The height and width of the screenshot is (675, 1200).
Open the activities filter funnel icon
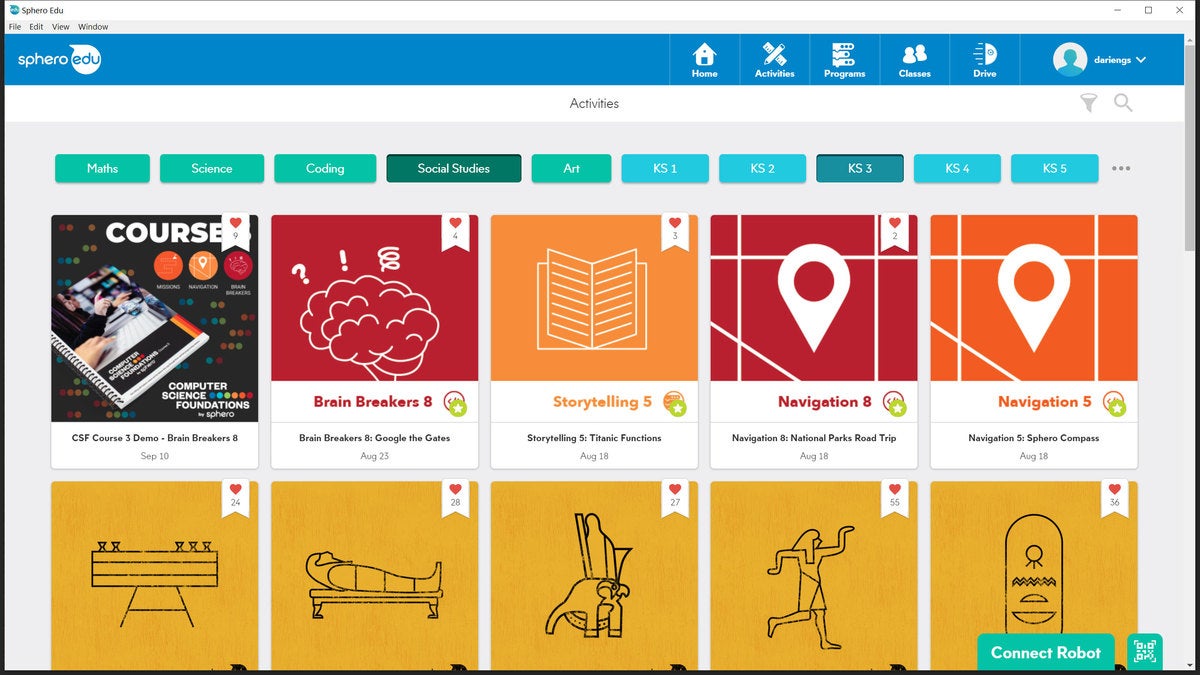point(1089,103)
